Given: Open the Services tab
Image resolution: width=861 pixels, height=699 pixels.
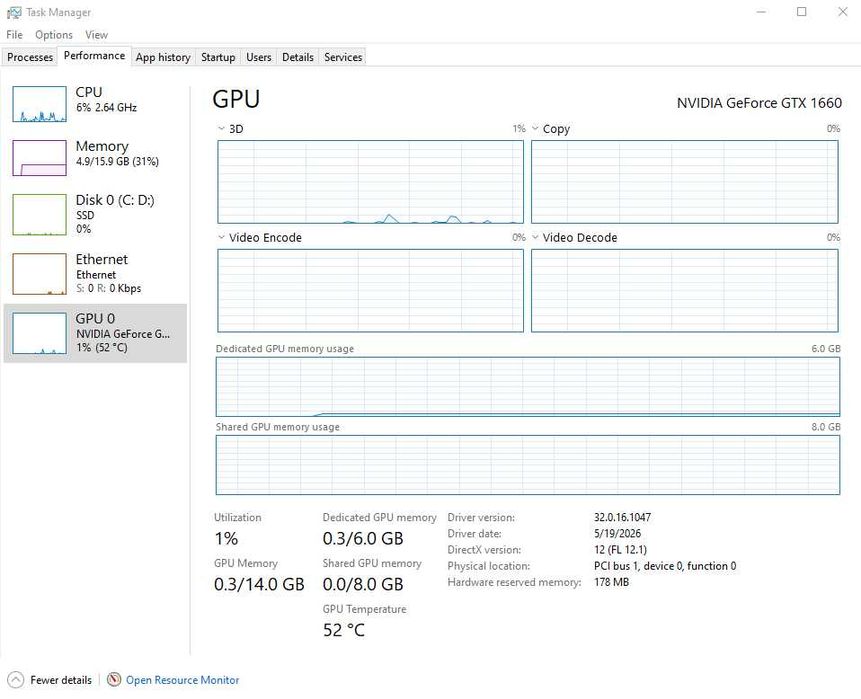Looking at the screenshot, I should click(x=343, y=57).
